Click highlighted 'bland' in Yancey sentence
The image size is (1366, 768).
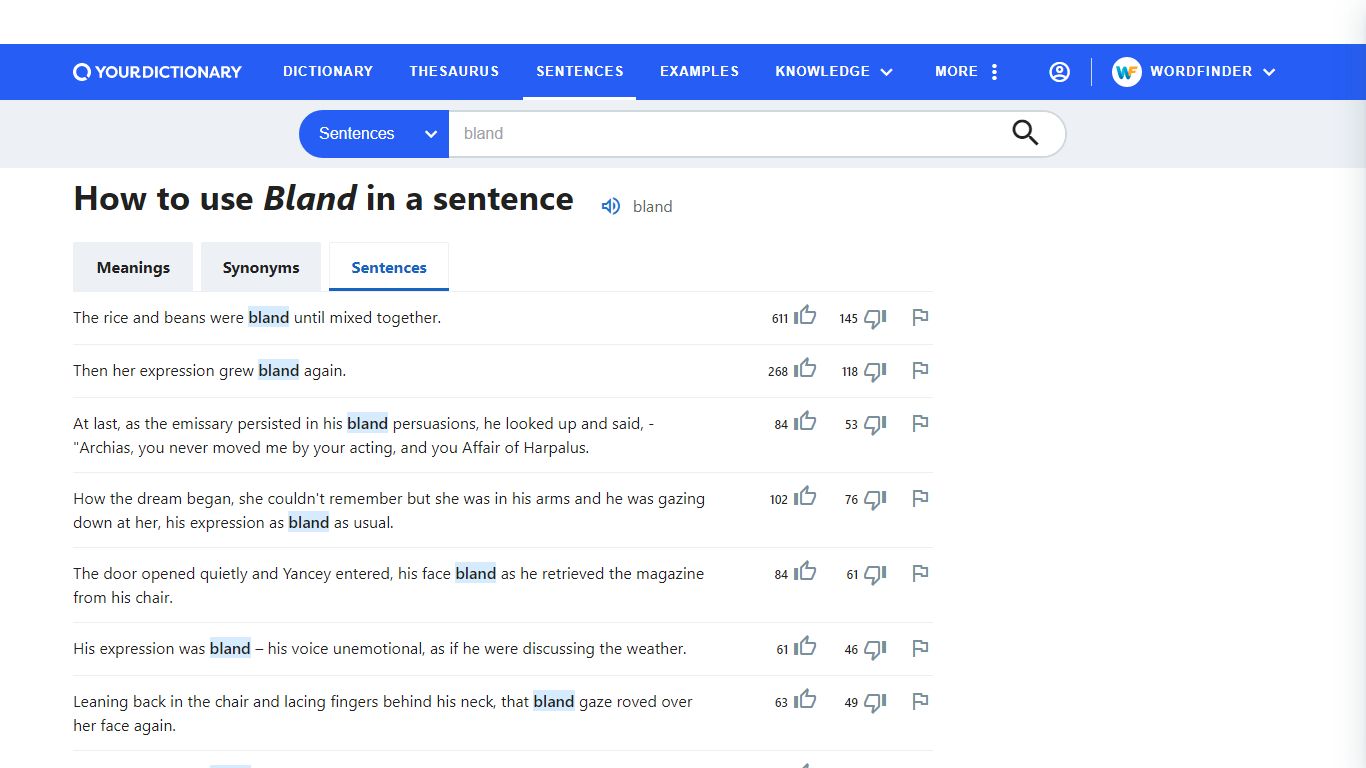pyautogui.click(x=476, y=574)
